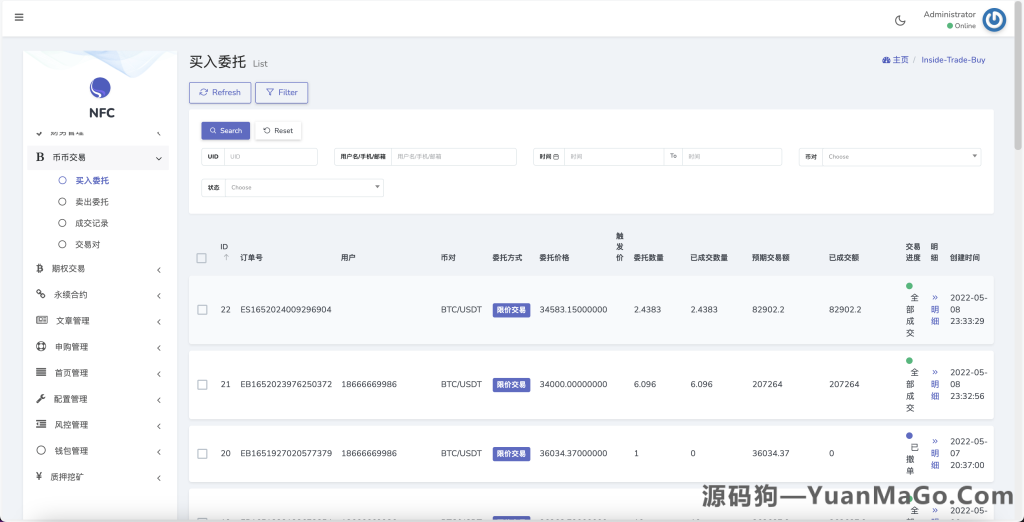Expand the 期权交易 menu chevron
Image resolution: width=1024 pixels, height=522 pixels.
159,270
